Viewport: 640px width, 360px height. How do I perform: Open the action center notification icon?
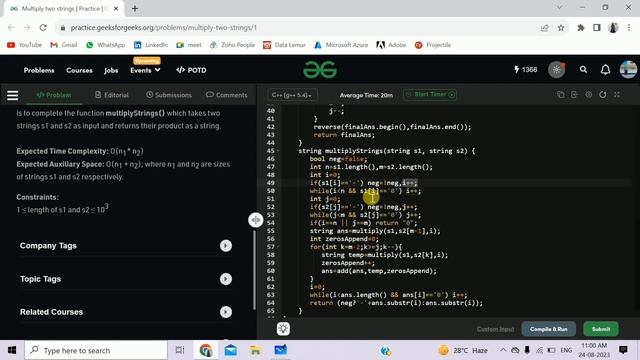pos(623,350)
